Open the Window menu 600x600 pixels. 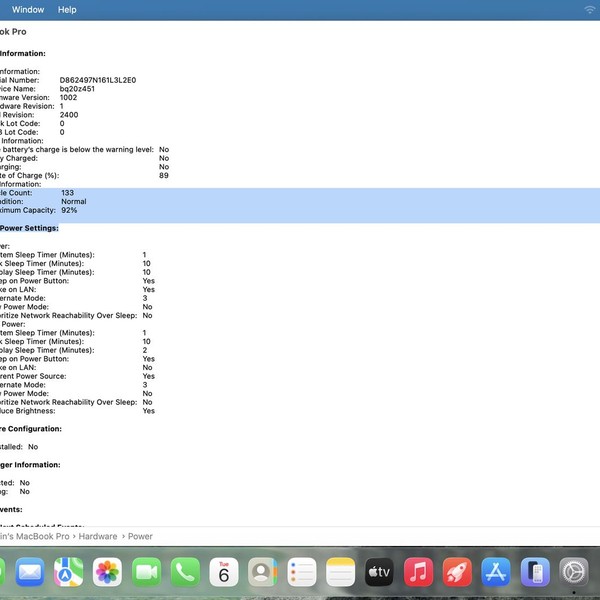27,10
